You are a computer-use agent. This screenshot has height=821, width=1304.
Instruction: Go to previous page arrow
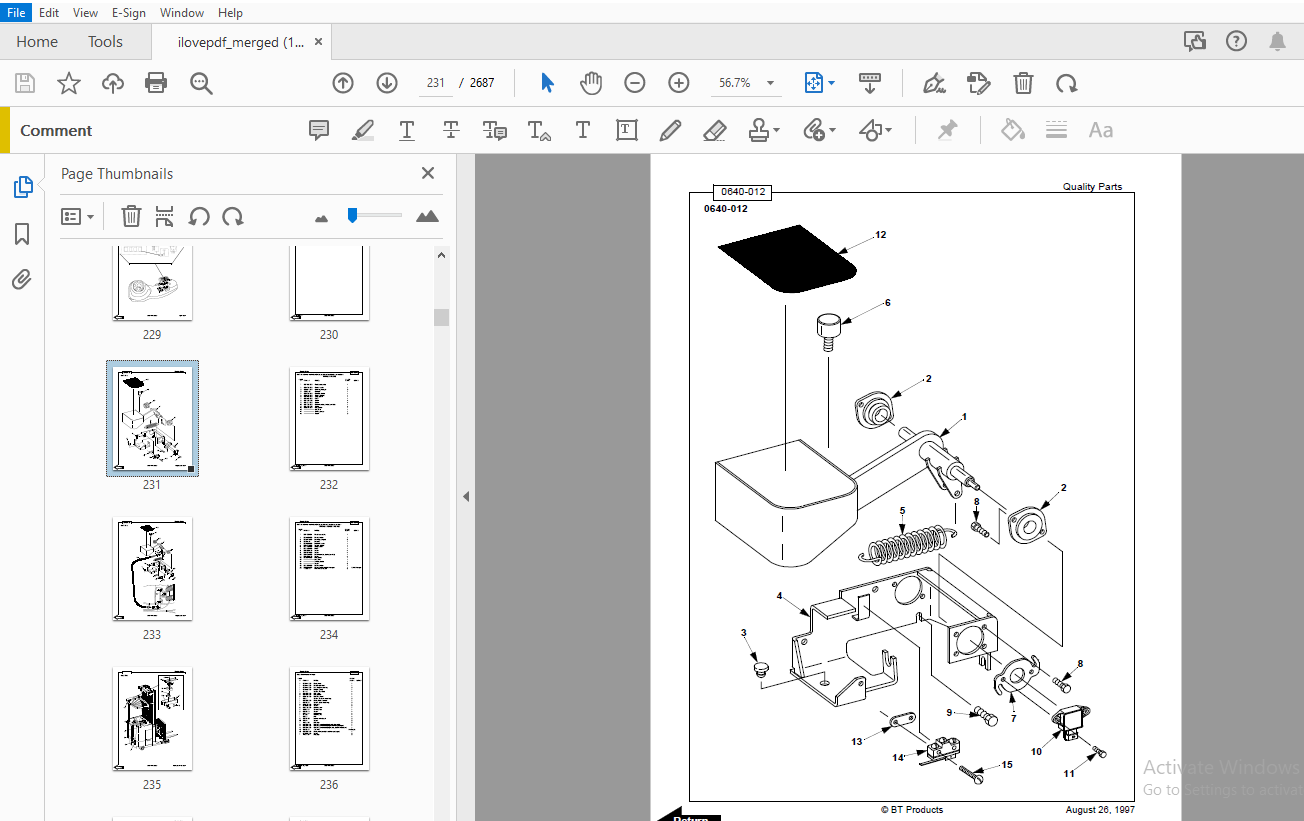pyautogui.click(x=343, y=83)
